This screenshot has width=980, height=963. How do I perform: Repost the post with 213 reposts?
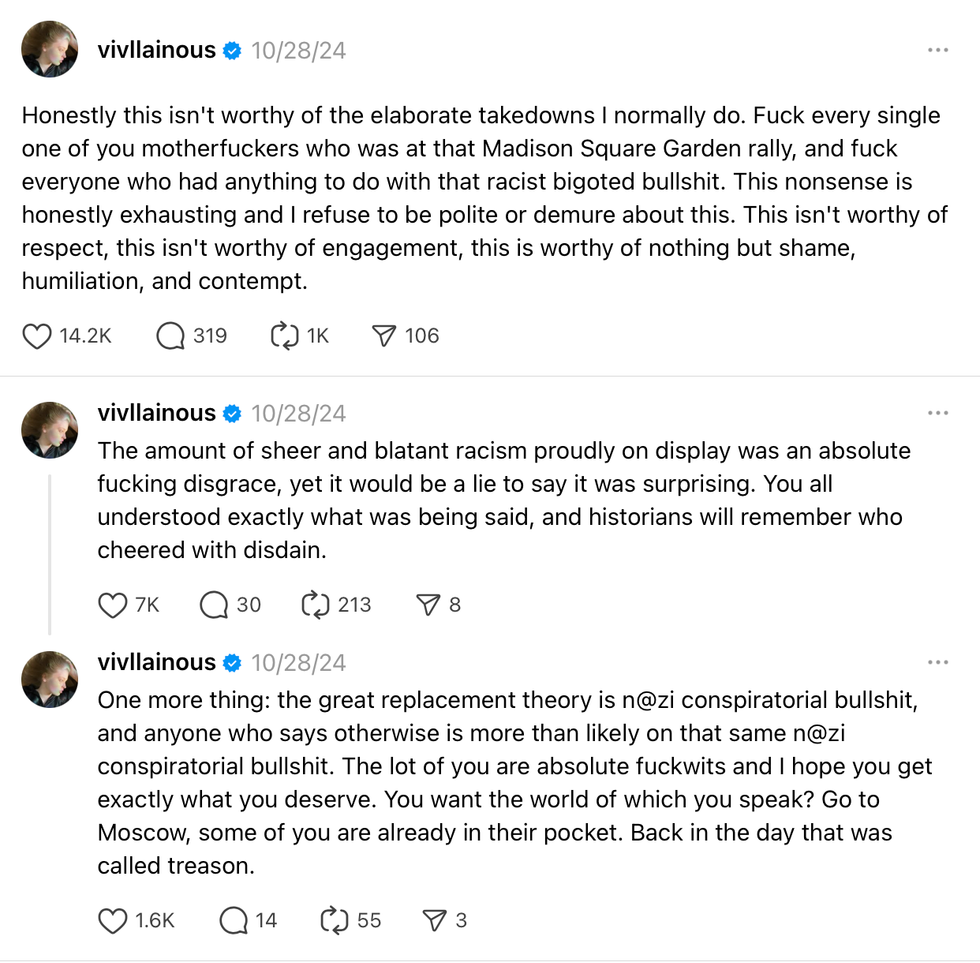[315, 605]
